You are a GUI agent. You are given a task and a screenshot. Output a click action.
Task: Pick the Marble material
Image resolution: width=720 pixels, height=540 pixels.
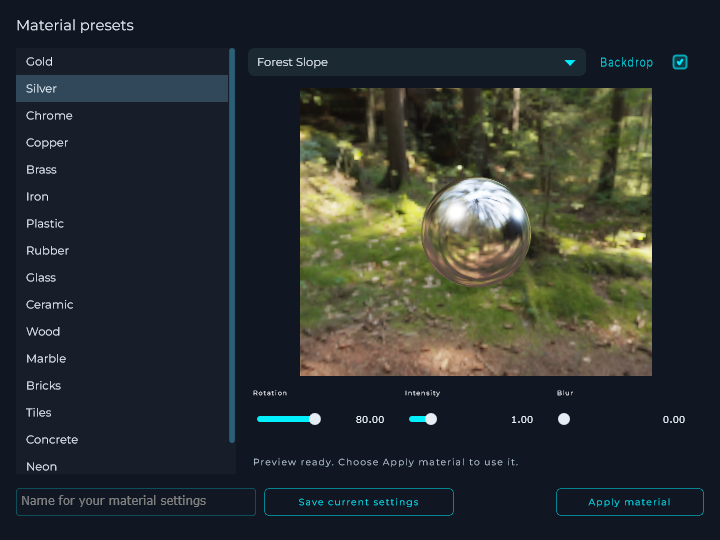tap(122, 359)
